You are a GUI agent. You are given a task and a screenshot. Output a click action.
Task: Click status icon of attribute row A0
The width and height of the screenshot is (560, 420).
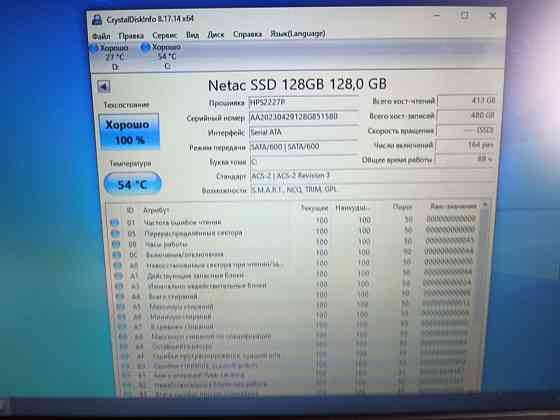point(118,266)
